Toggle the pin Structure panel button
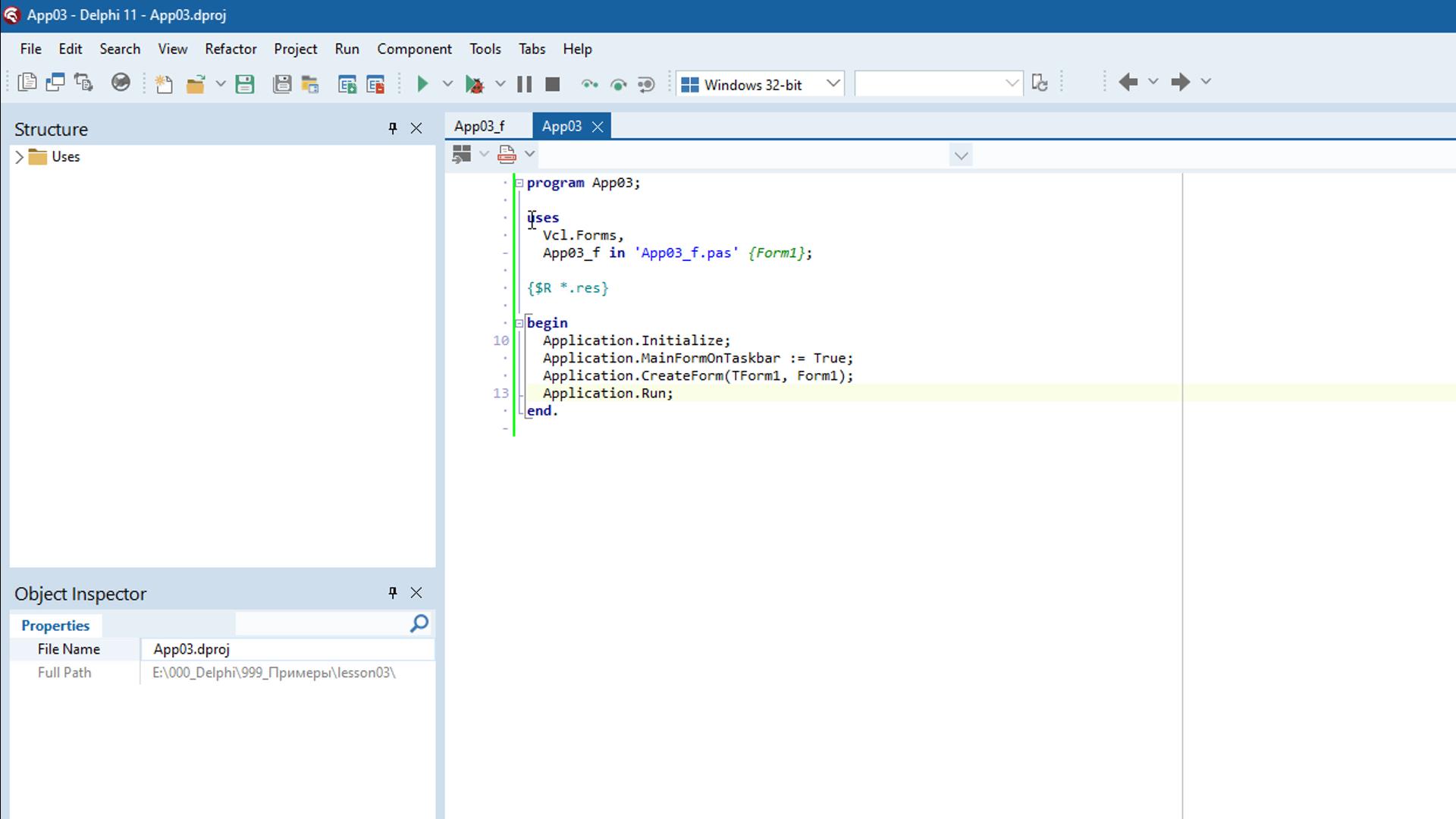 click(392, 128)
